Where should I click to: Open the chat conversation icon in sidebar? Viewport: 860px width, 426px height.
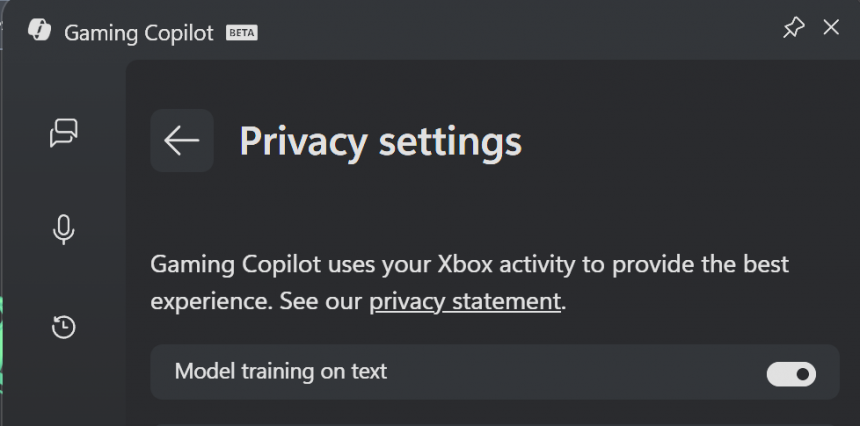pos(64,133)
